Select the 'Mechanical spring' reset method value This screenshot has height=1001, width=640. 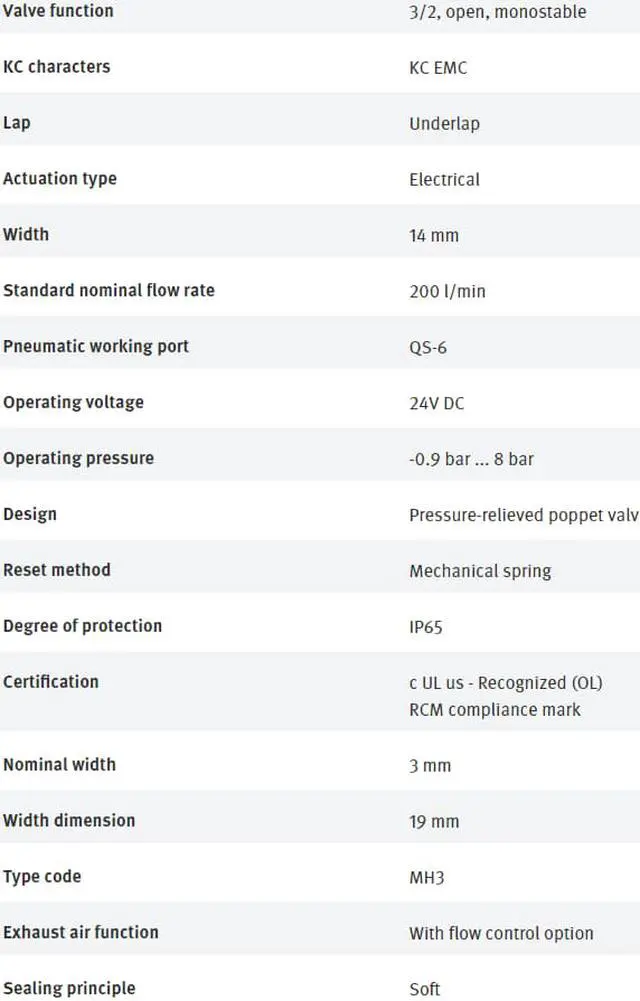pos(480,571)
